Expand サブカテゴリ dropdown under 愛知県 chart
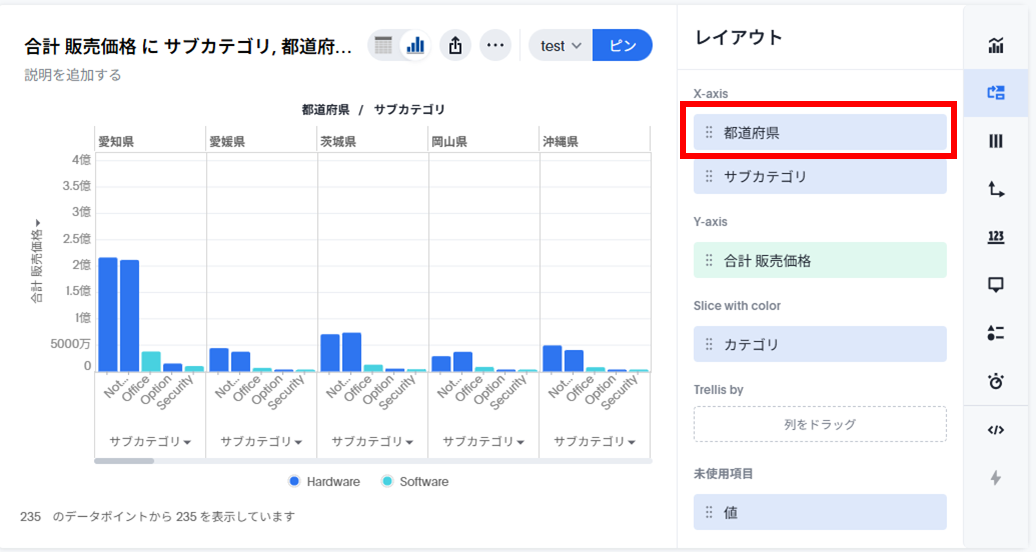1036x552 pixels. [x=150, y=441]
